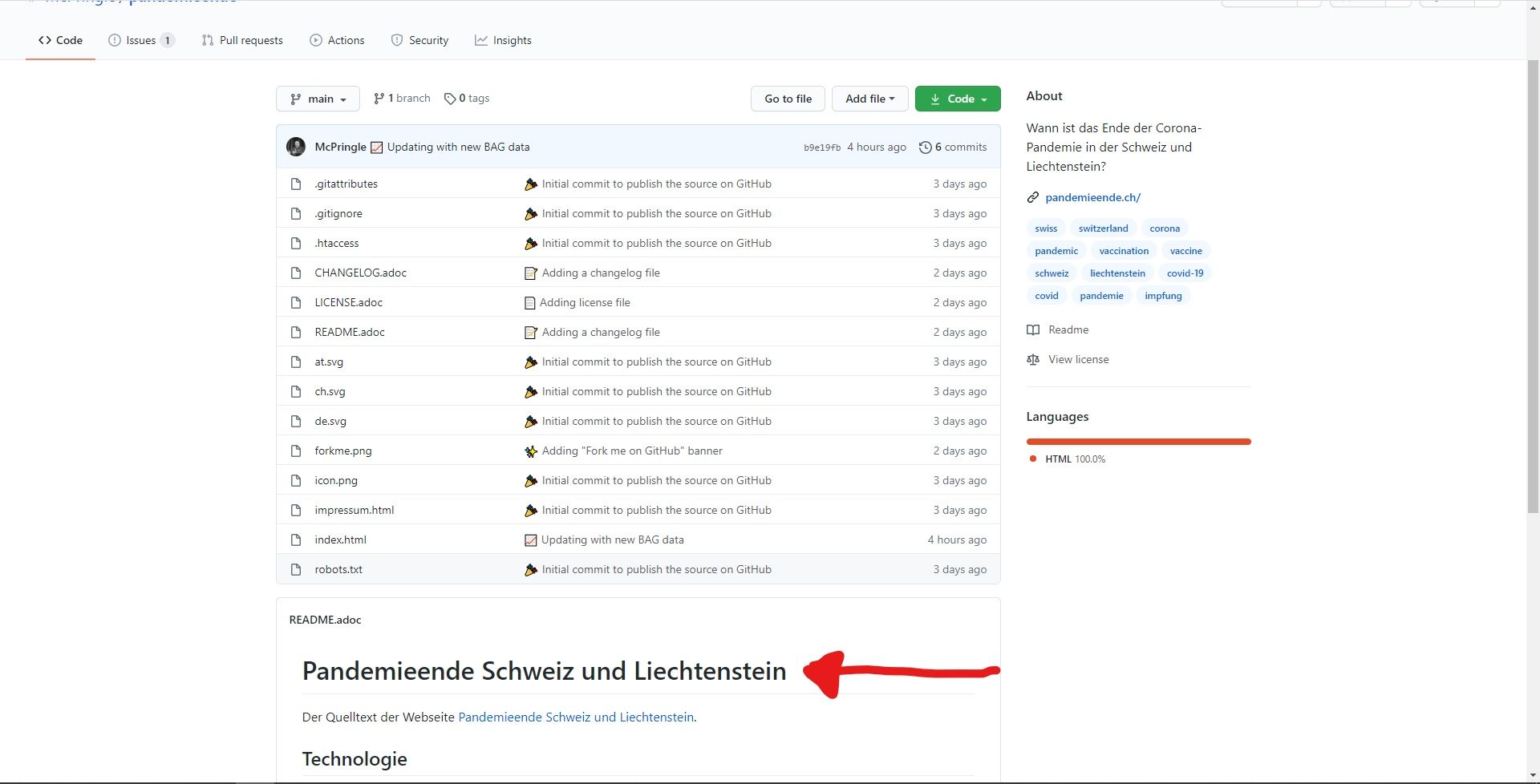The width and height of the screenshot is (1540, 784).
Task: Go to the Insights tab
Action: 503,40
